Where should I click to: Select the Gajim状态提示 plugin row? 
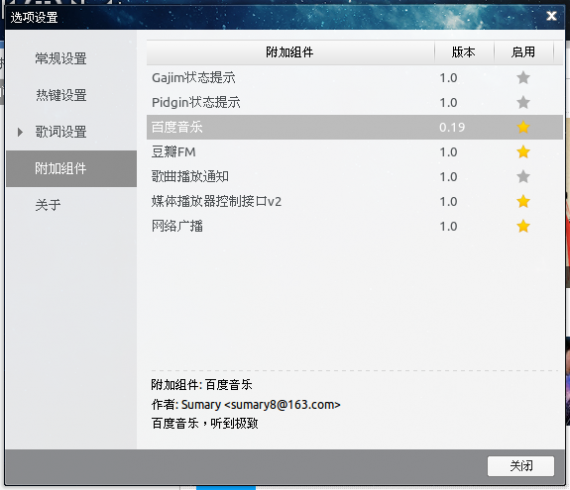(x=355, y=77)
